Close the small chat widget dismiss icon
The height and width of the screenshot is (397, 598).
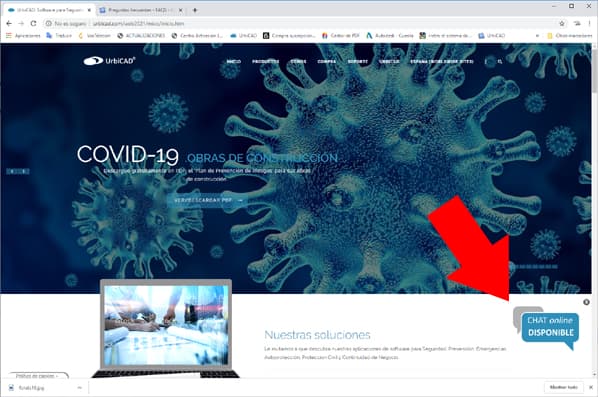[586, 302]
